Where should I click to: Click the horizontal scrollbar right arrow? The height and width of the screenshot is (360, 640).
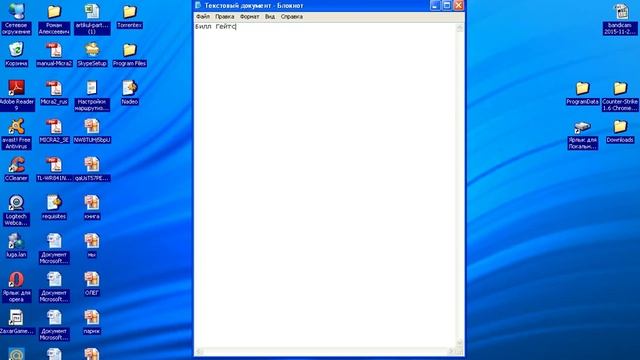pos(452,351)
